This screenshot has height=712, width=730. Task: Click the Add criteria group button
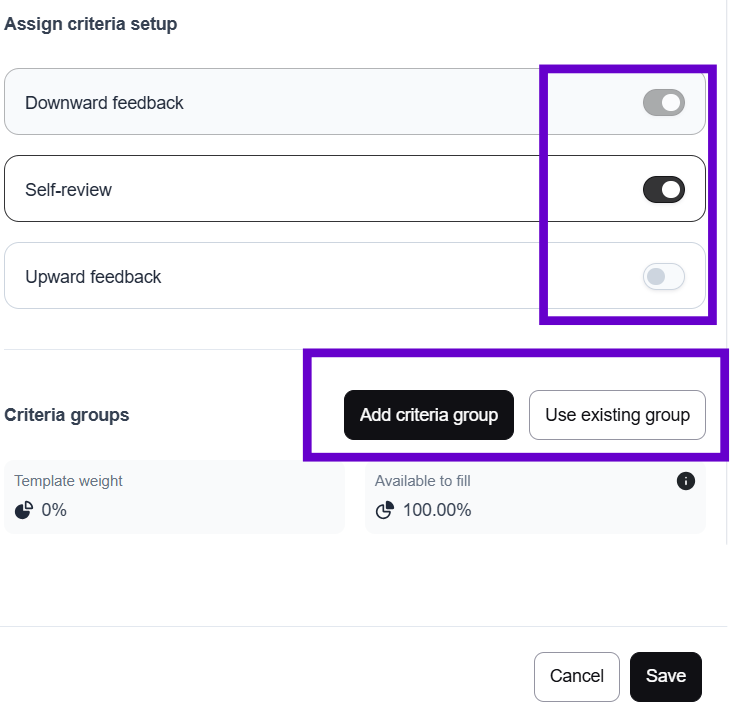click(428, 415)
